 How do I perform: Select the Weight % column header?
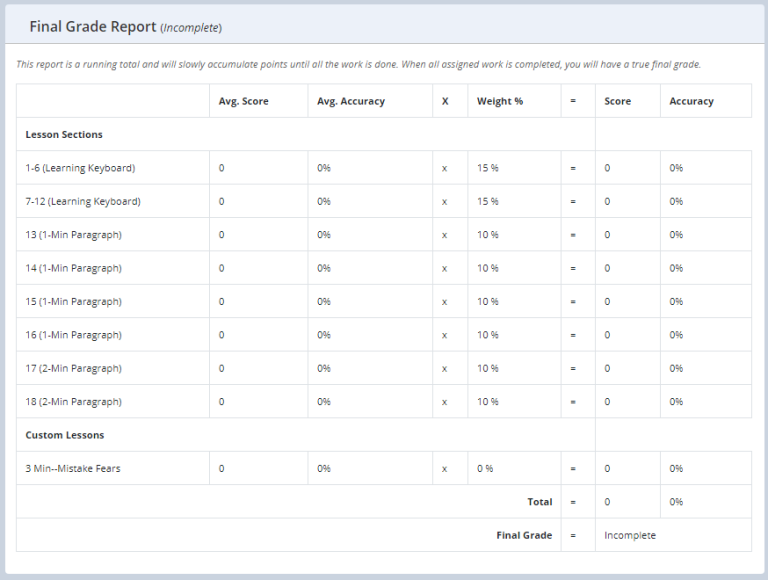[x=500, y=101]
